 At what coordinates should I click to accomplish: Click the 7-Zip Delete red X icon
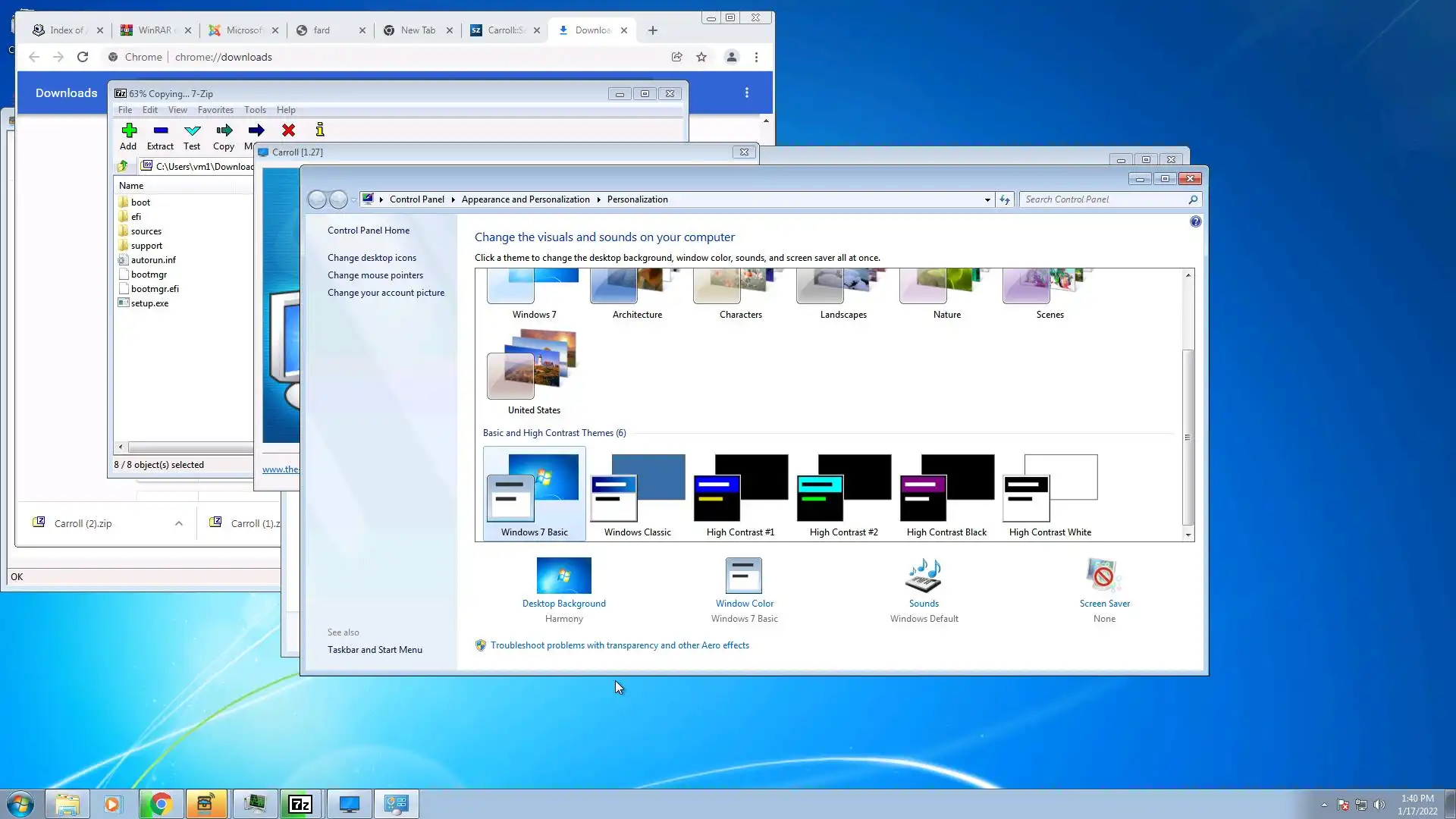click(288, 130)
